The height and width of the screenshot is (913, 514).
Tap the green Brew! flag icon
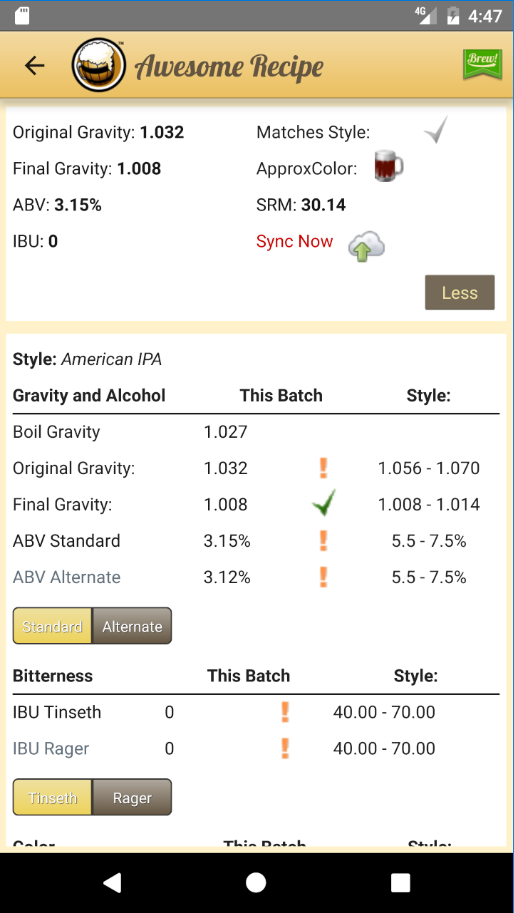(x=482, y=63)
